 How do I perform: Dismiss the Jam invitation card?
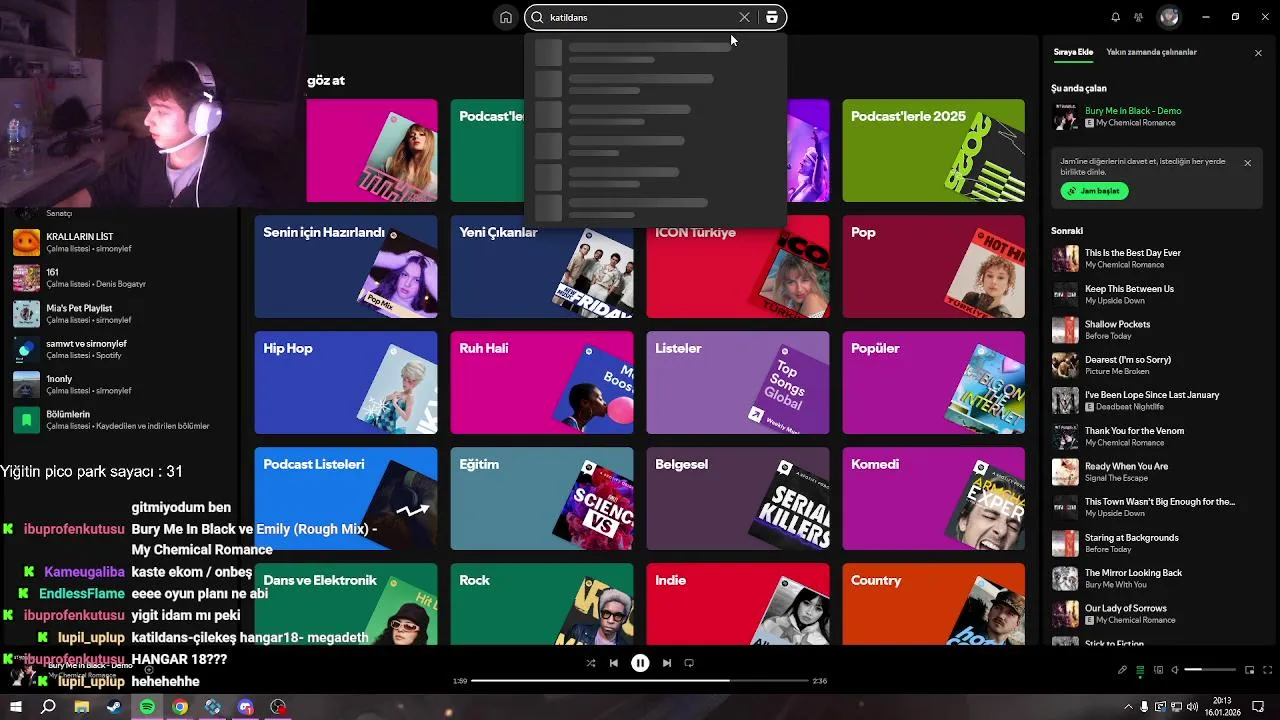click(x=1247, y=163)
